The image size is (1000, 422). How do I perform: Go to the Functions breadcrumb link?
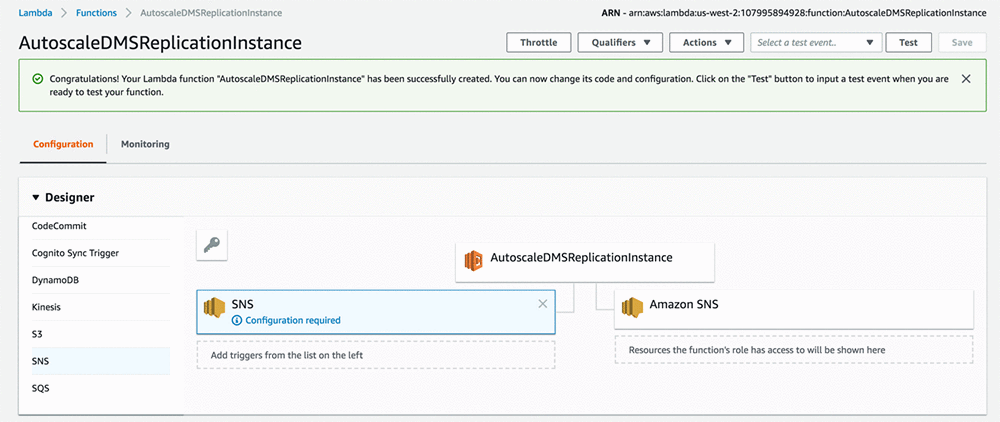(97, 13)
